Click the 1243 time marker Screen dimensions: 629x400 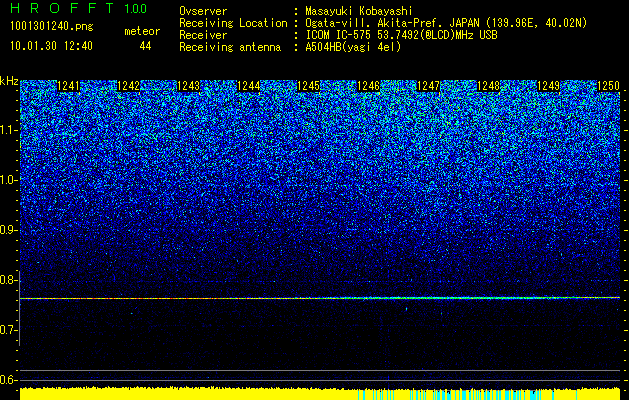pyautogui.click(x=189, y=86)
